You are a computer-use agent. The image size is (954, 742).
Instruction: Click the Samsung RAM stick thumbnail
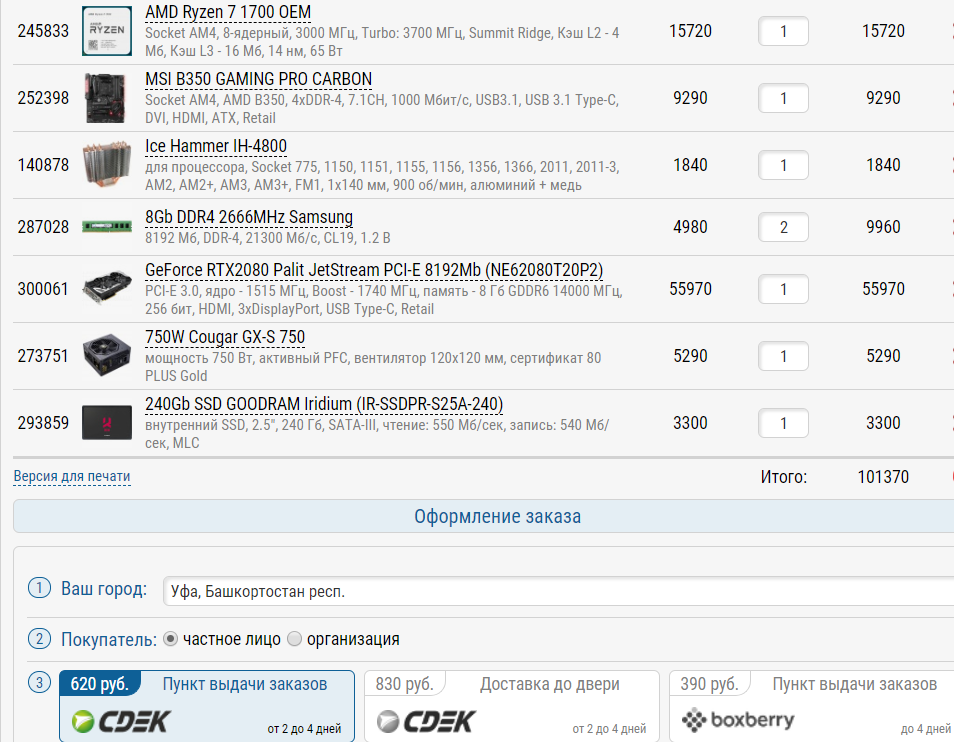107,227
